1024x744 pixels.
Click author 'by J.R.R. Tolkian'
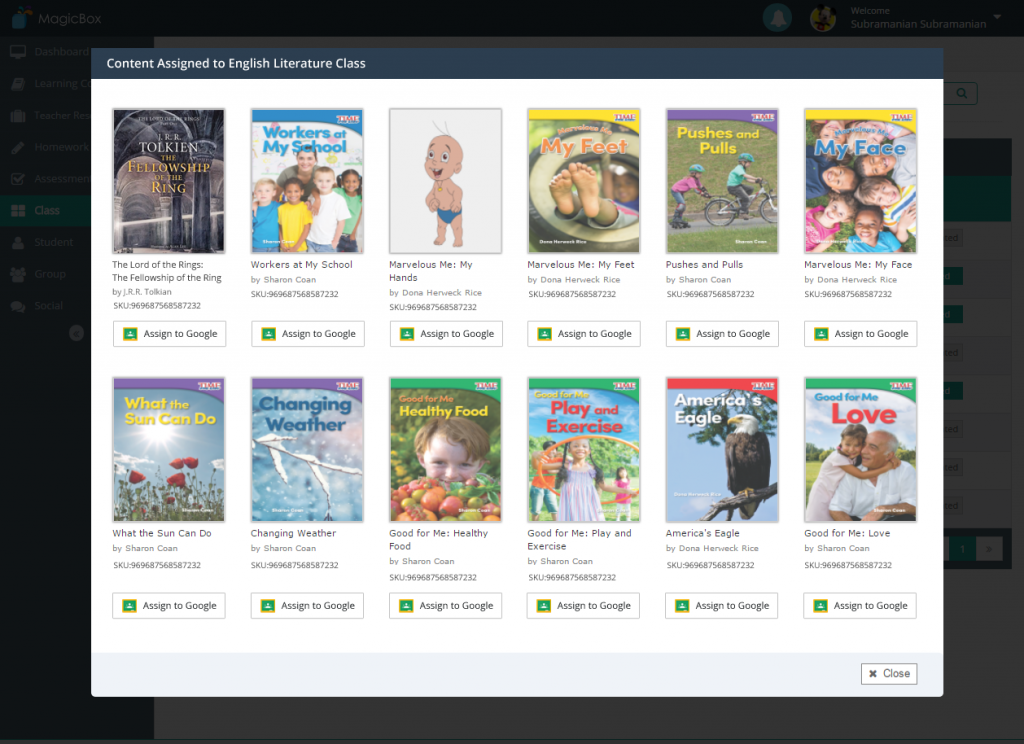point(142,292)
